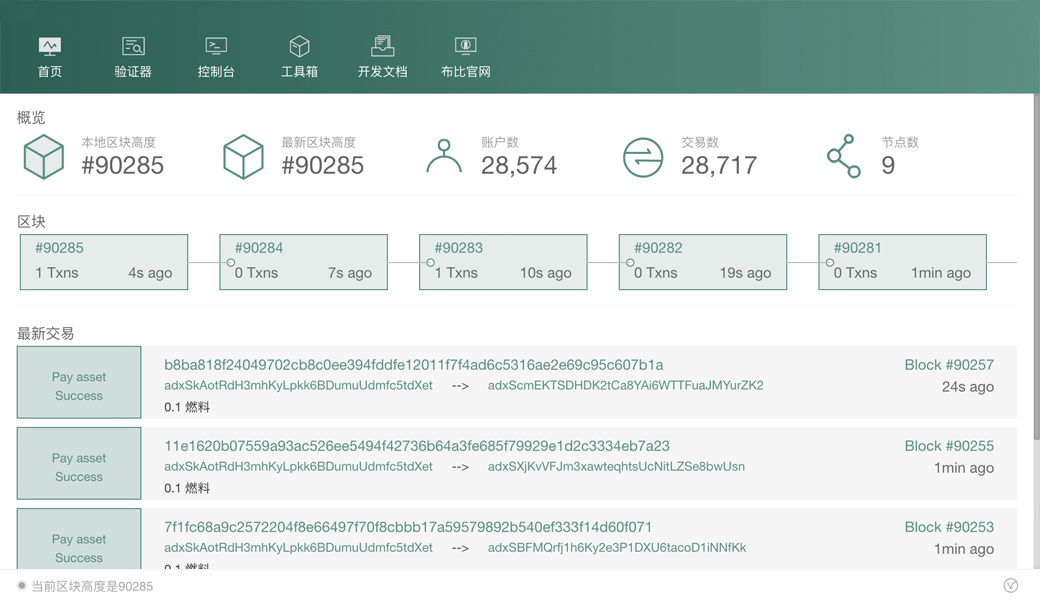Select block #90283 card
The image size is (1040, 600).
pyautogui.click(x=503, y=262)
